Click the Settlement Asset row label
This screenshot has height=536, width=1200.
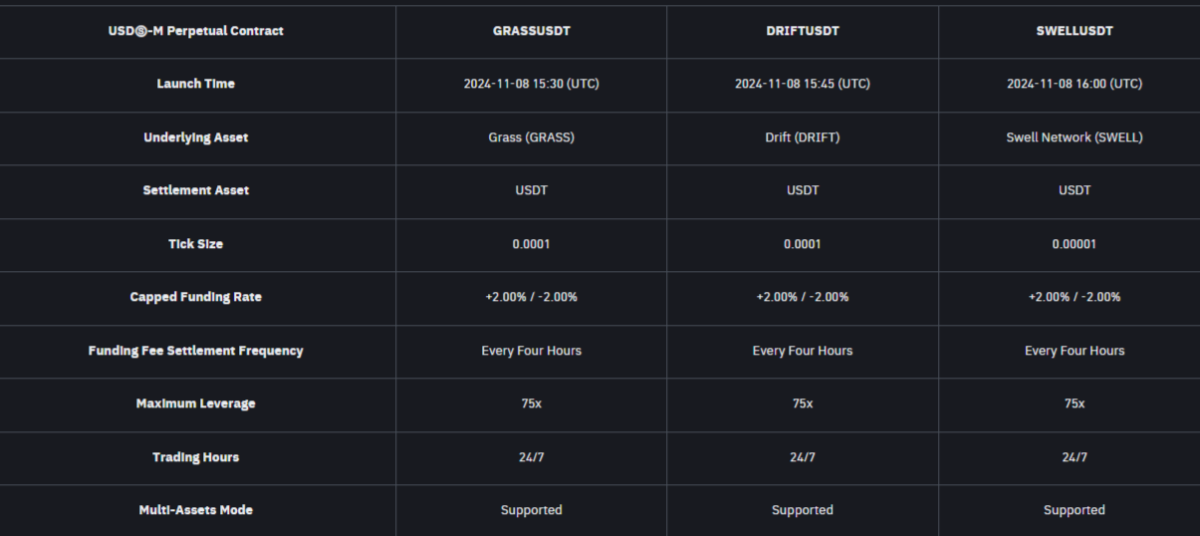(196, 190)
